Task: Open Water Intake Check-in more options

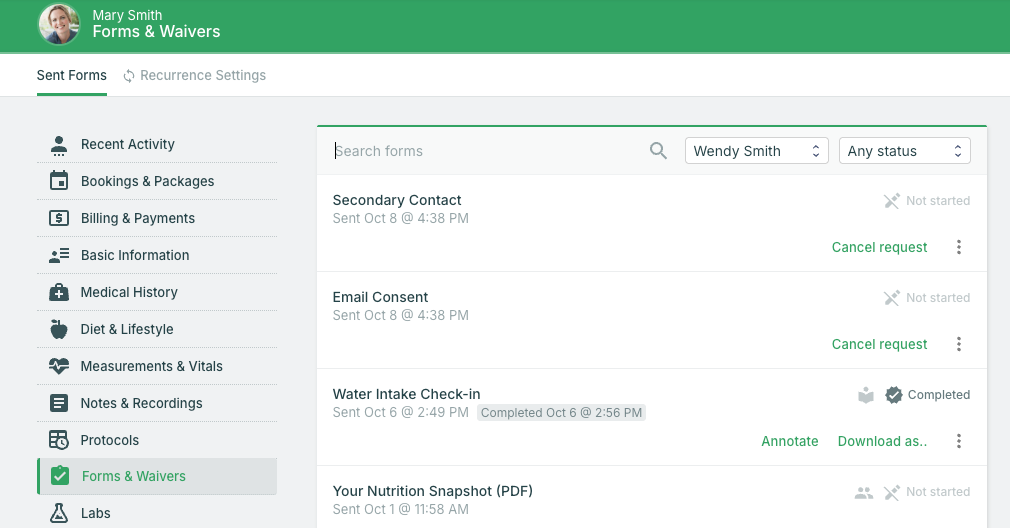Action: (959, 441)
